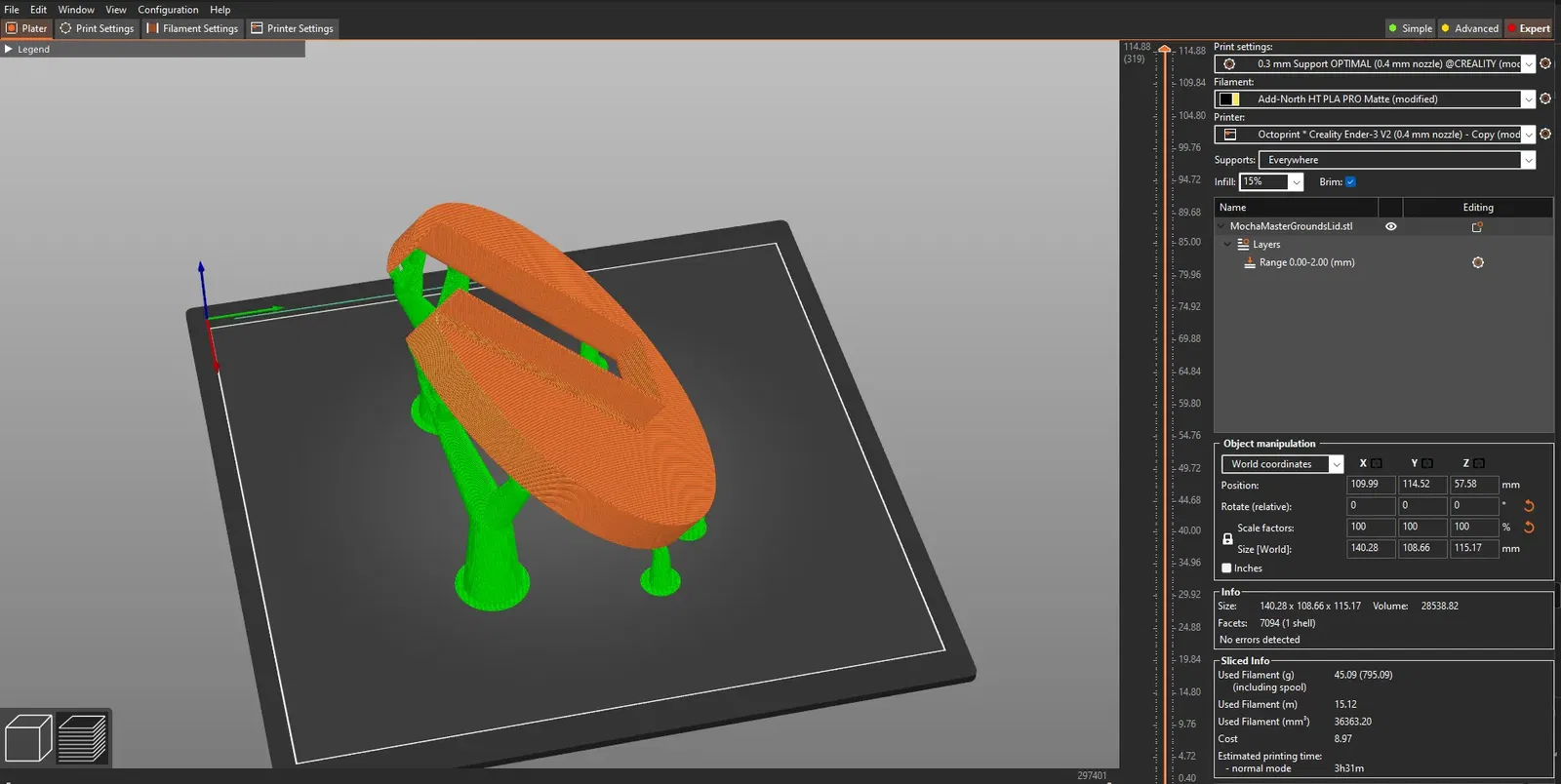1561x784 pixels.
Task: Click the printer icon in Printer dropdown
Action: [x=1229, y=134]
